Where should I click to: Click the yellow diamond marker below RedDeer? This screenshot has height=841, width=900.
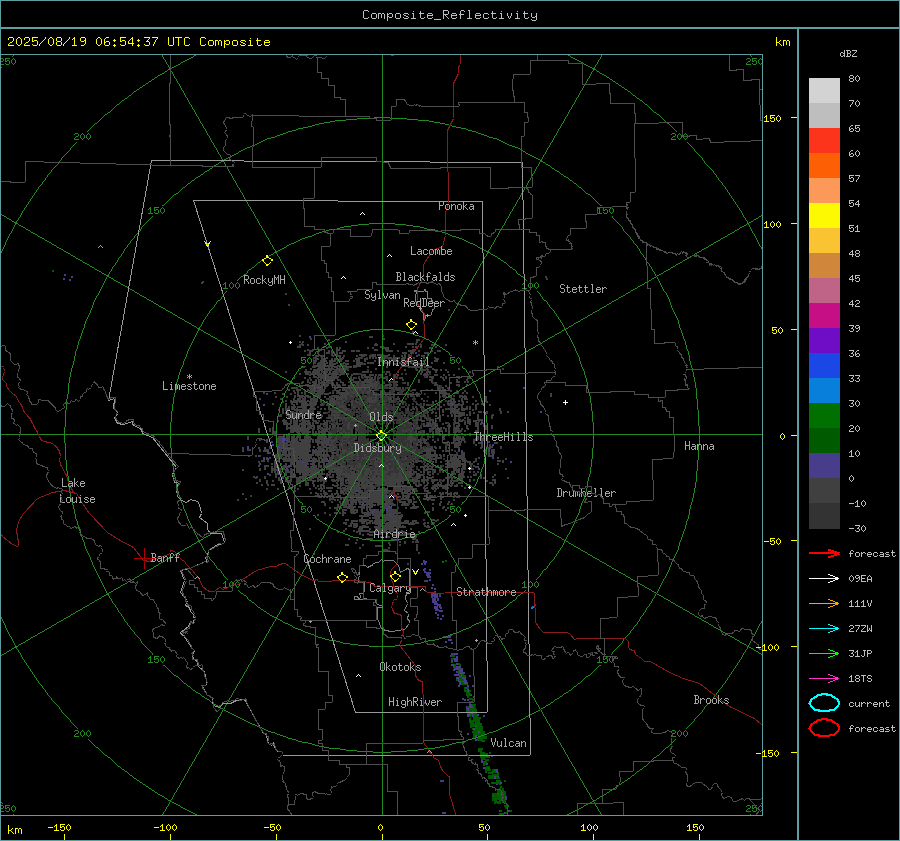pos(411,325)
